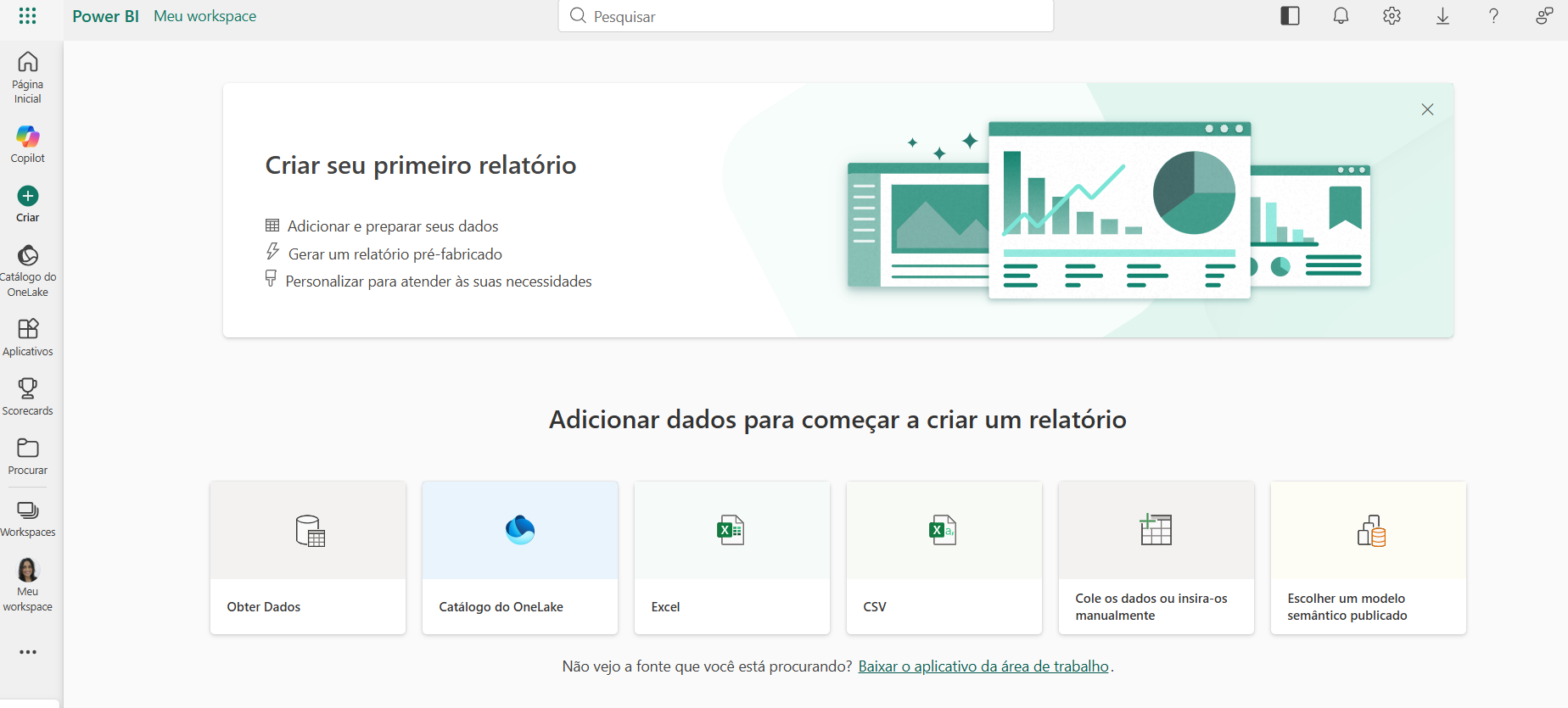This screenshot has height=708, width=1568.
Task: Show more sidebar options ellipsis
Action: pos(28,652)
